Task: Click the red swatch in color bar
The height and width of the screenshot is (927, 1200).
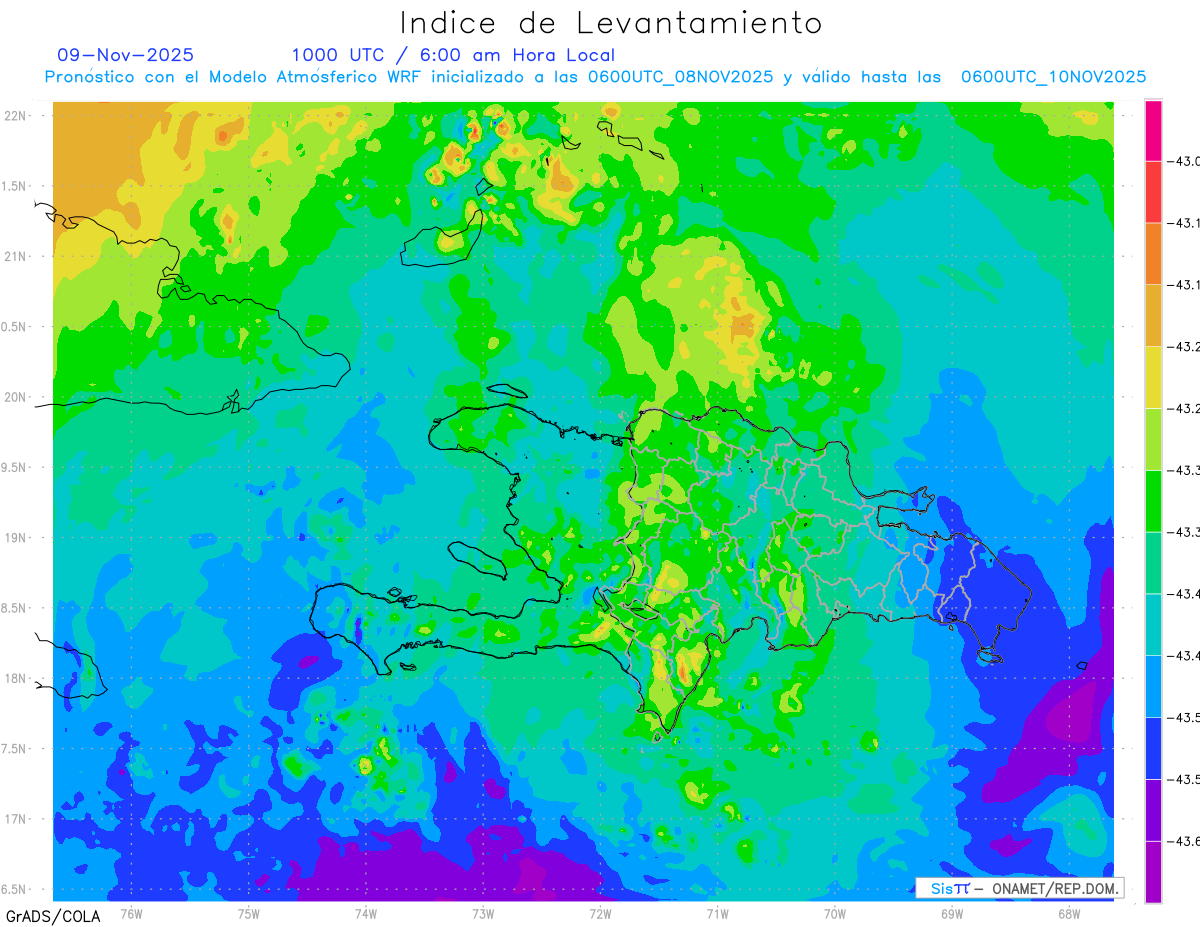Action: pyautogui.click(x=1153, y=192)
